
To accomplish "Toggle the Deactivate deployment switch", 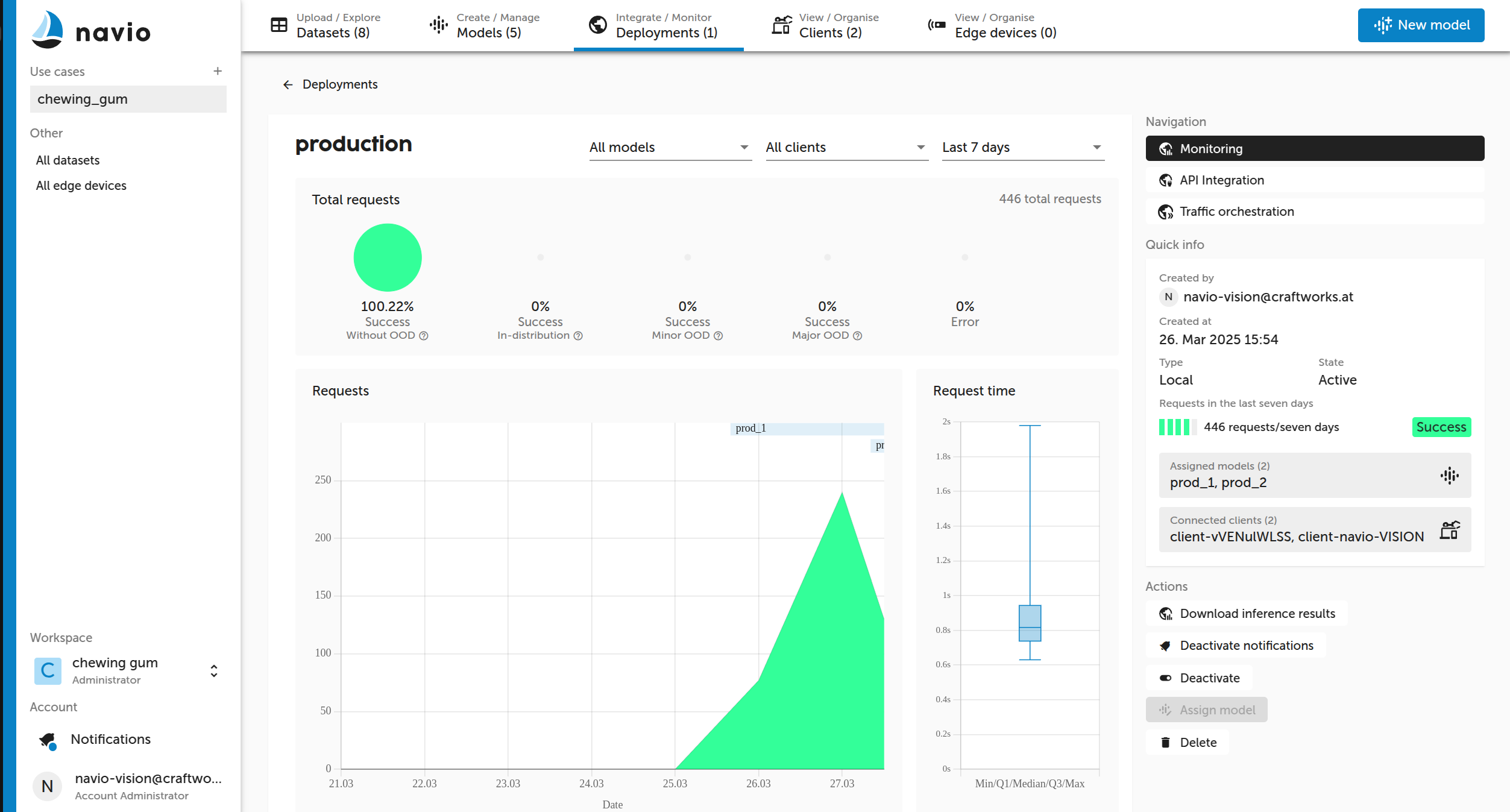I will click(1200, 678).
